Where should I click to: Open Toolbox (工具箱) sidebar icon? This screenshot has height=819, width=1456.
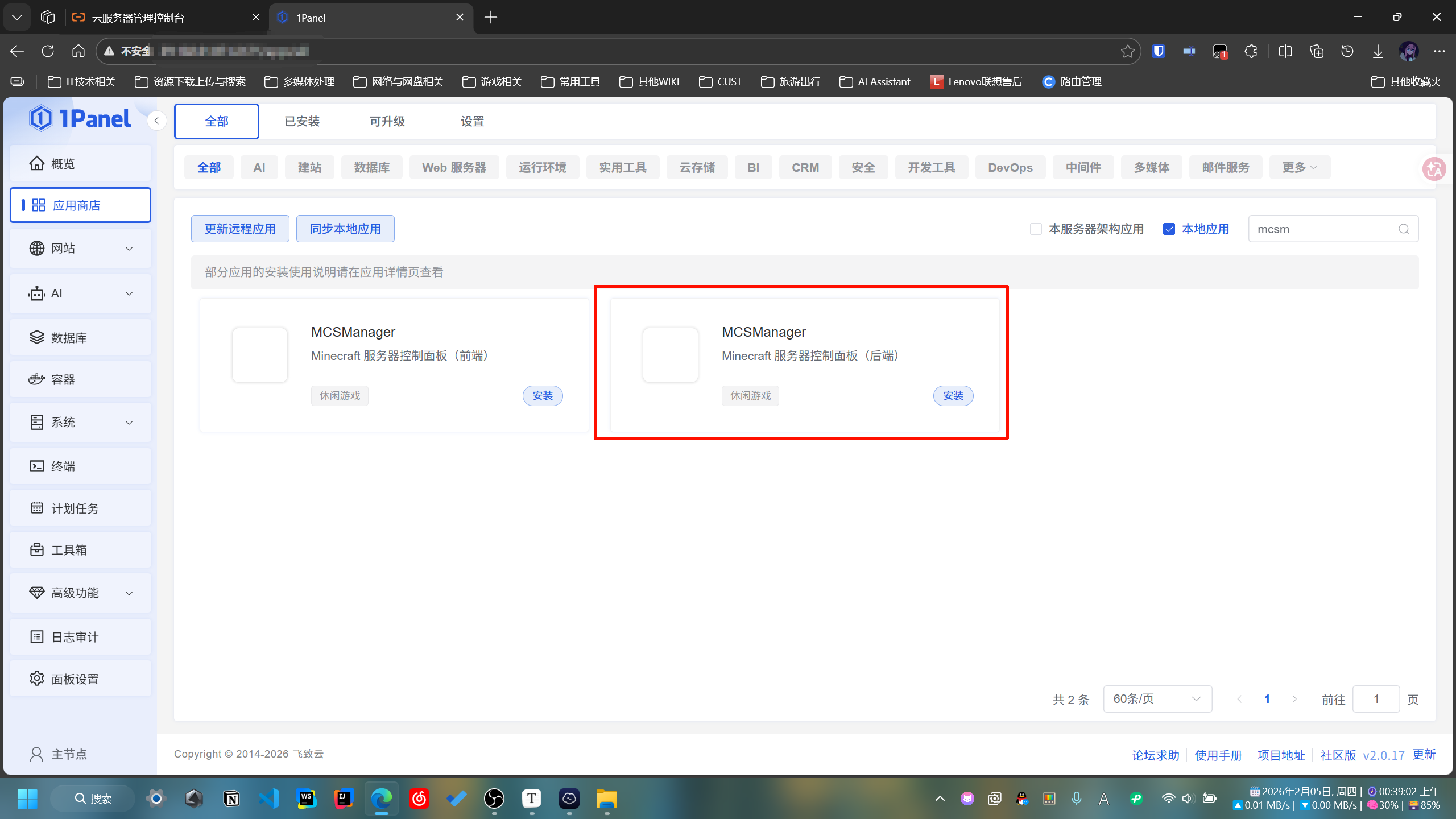(x=37, y=550)
